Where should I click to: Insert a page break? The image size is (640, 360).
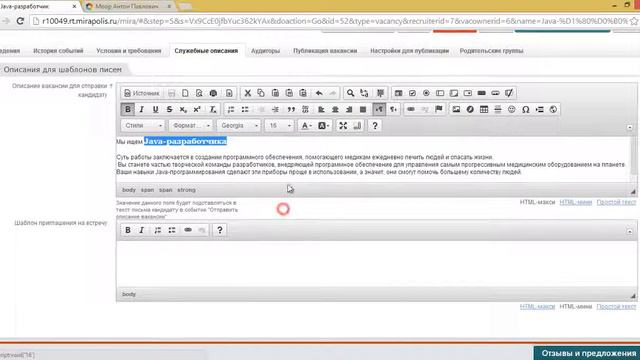coord(540,109)
